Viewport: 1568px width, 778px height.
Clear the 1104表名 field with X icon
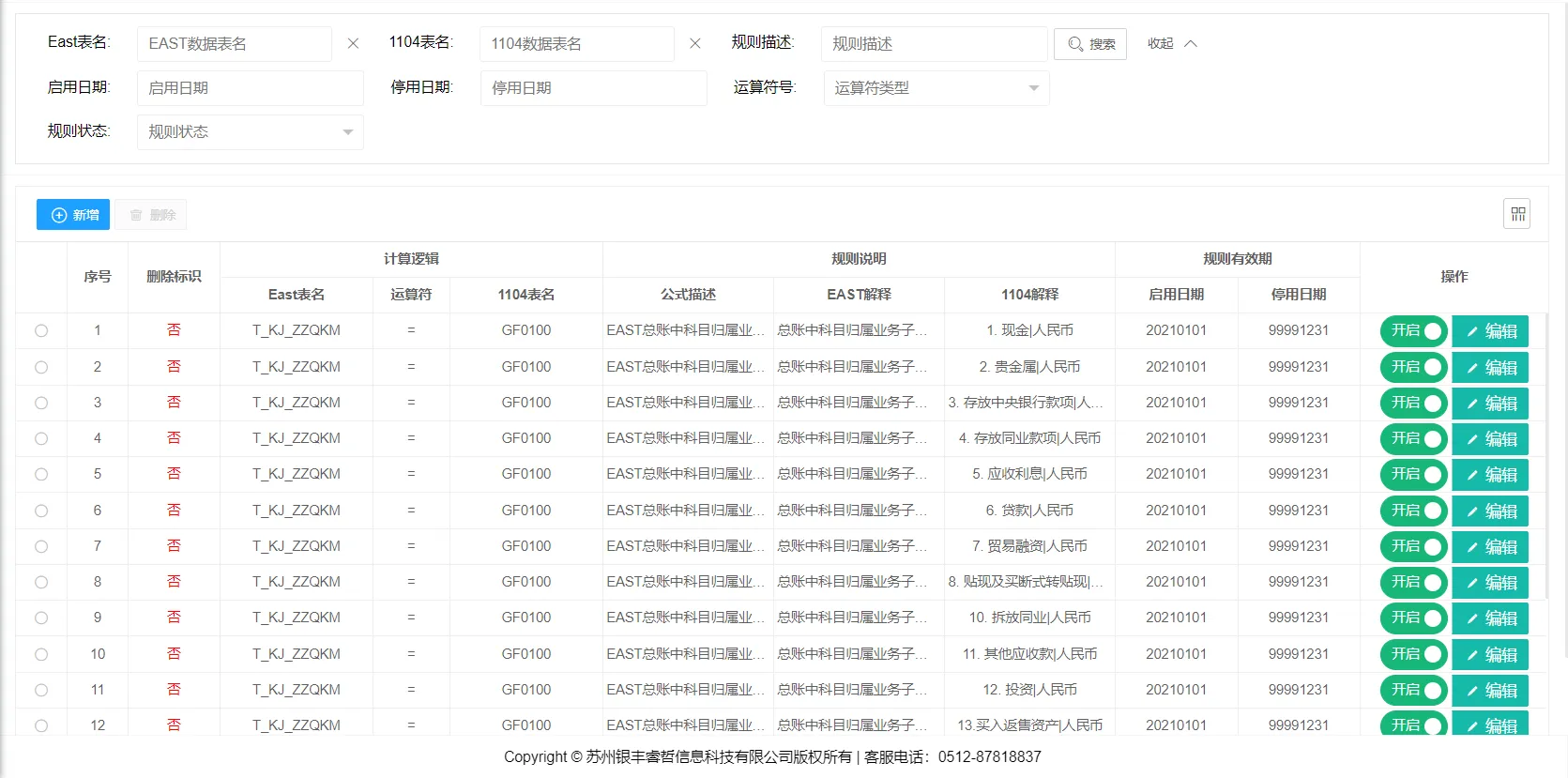(x=695, y=43)
